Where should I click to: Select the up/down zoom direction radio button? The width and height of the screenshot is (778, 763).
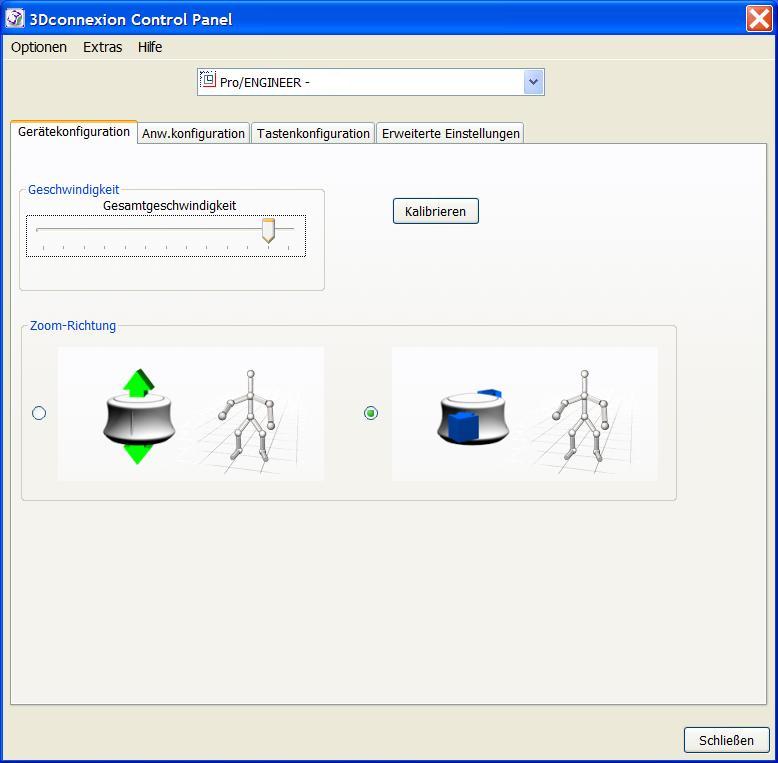[x=39, y=413]
